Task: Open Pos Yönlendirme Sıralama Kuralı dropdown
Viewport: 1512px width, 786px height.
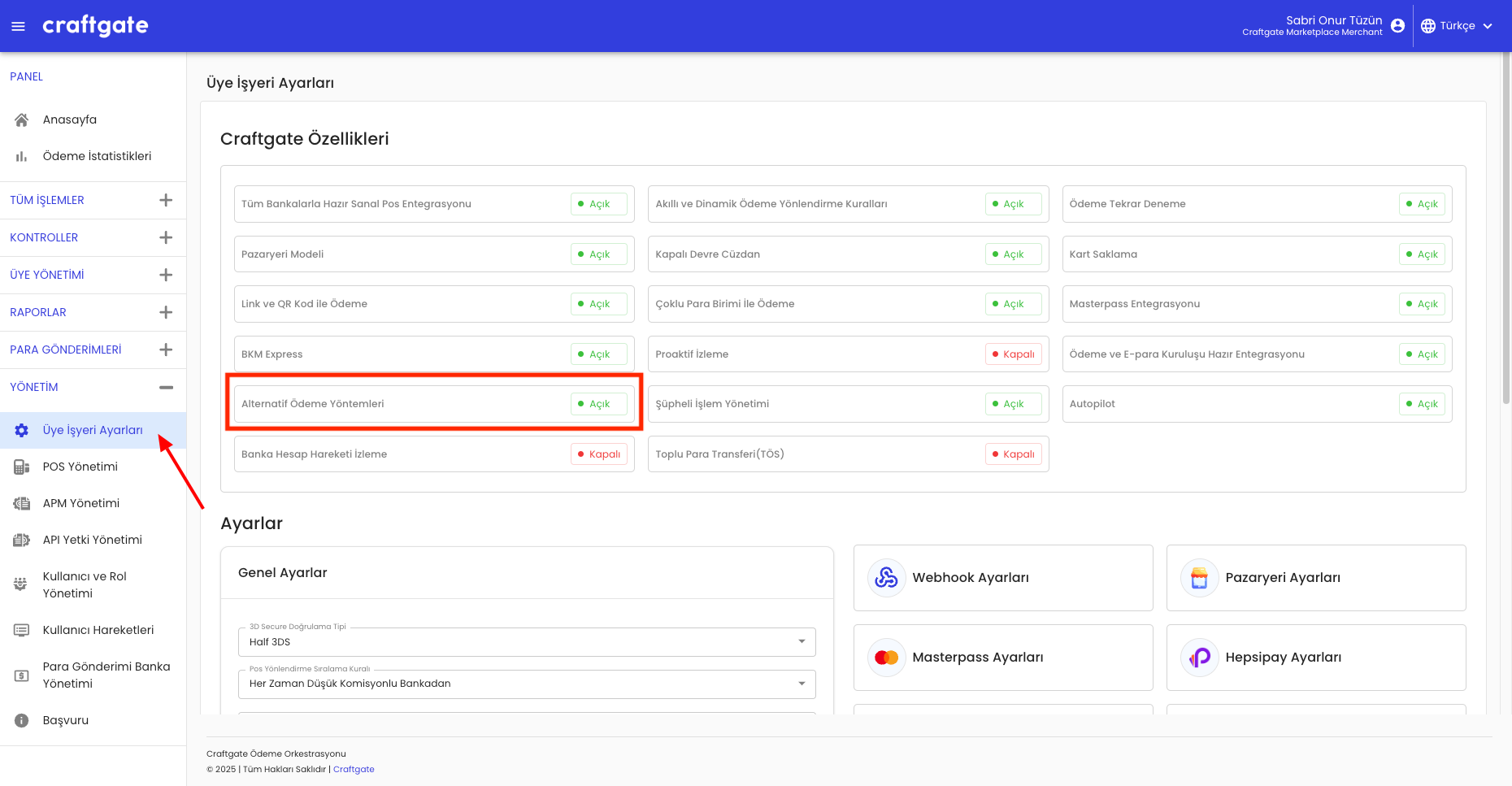Action: (527, 684)
